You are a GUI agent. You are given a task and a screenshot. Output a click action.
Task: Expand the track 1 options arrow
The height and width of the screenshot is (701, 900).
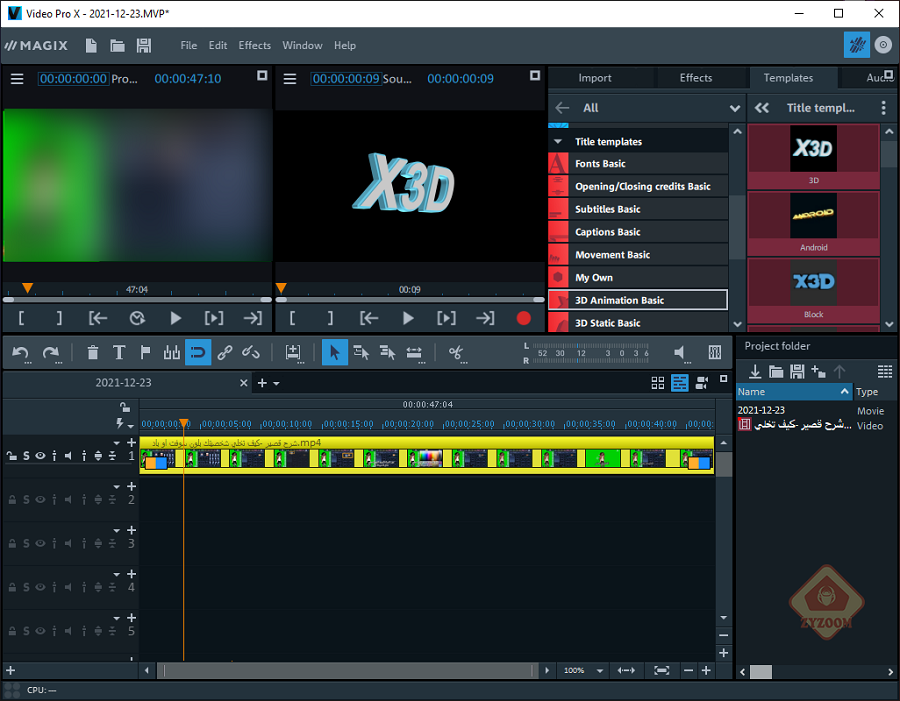tap(117, 443)
